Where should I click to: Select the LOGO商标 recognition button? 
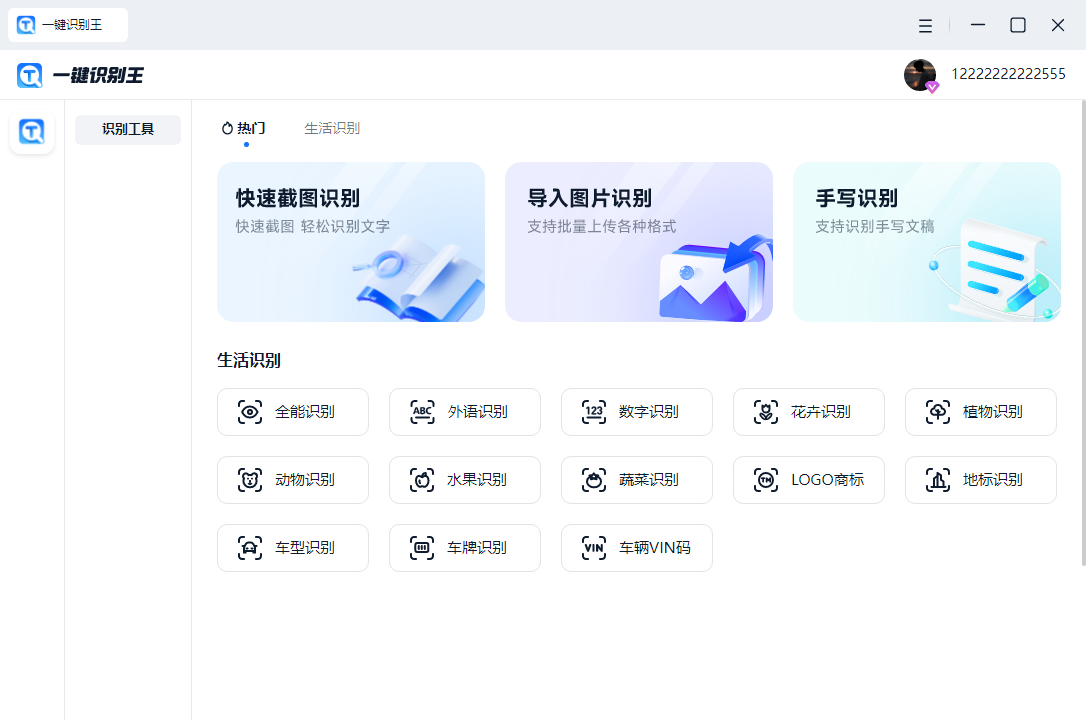point(809,480)
